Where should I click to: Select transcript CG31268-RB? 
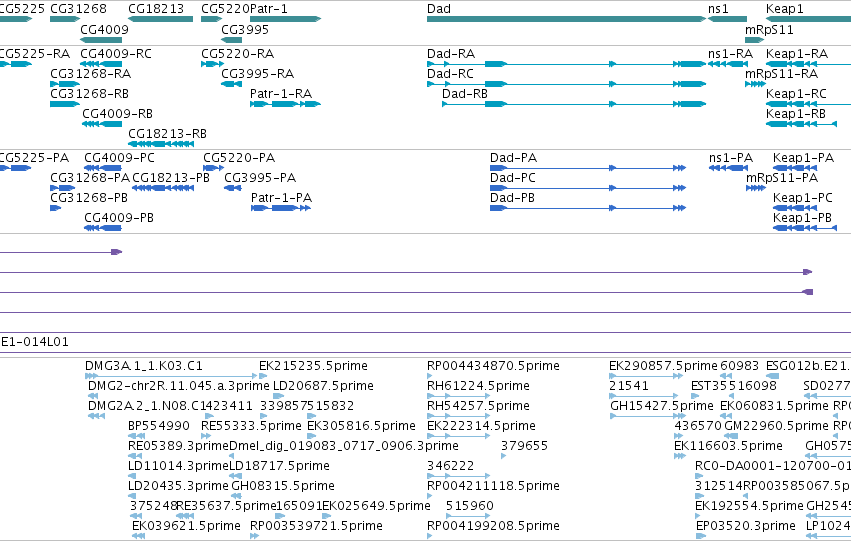65,104
